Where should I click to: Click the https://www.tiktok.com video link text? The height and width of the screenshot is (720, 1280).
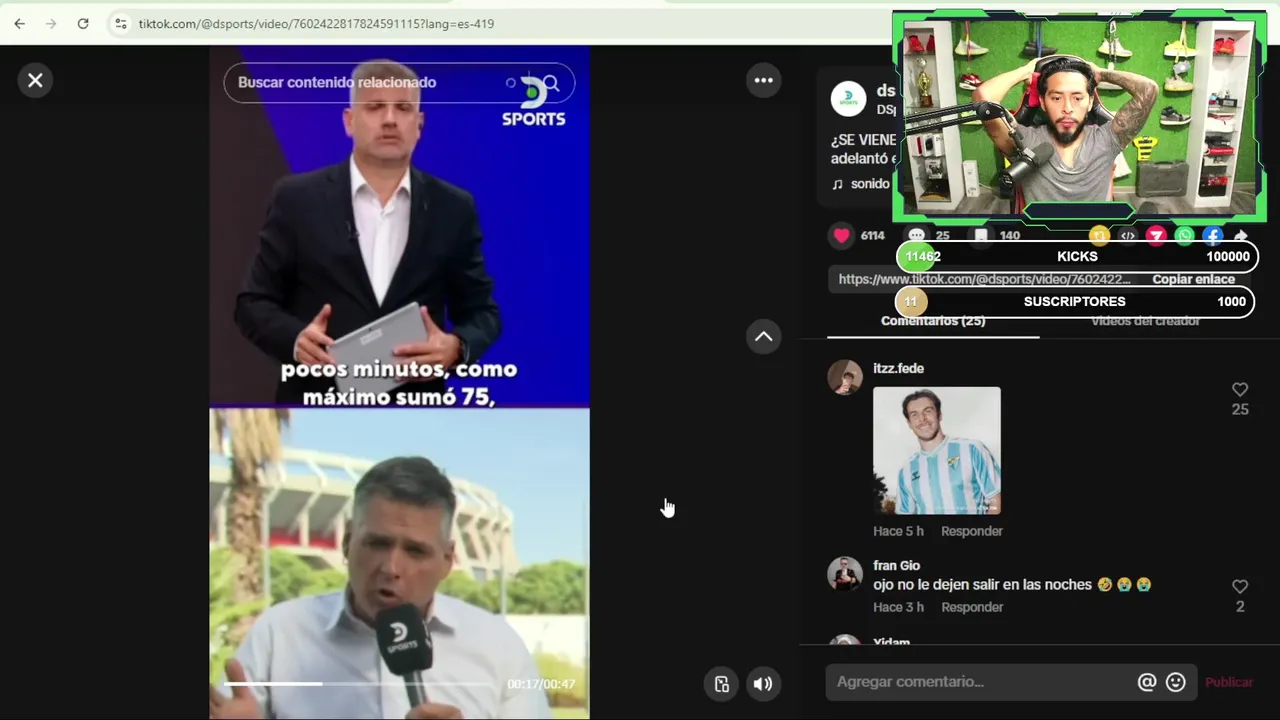click(x=985, y=279)
